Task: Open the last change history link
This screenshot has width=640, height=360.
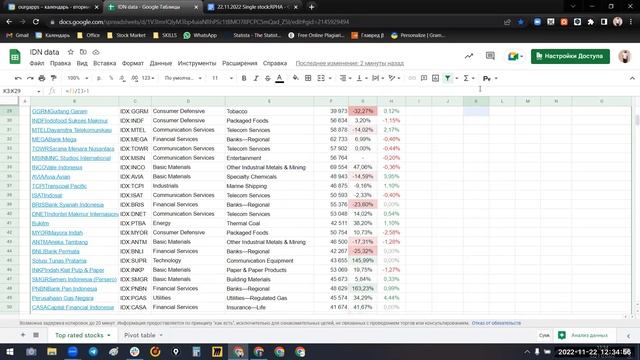Action: (350, 63)
